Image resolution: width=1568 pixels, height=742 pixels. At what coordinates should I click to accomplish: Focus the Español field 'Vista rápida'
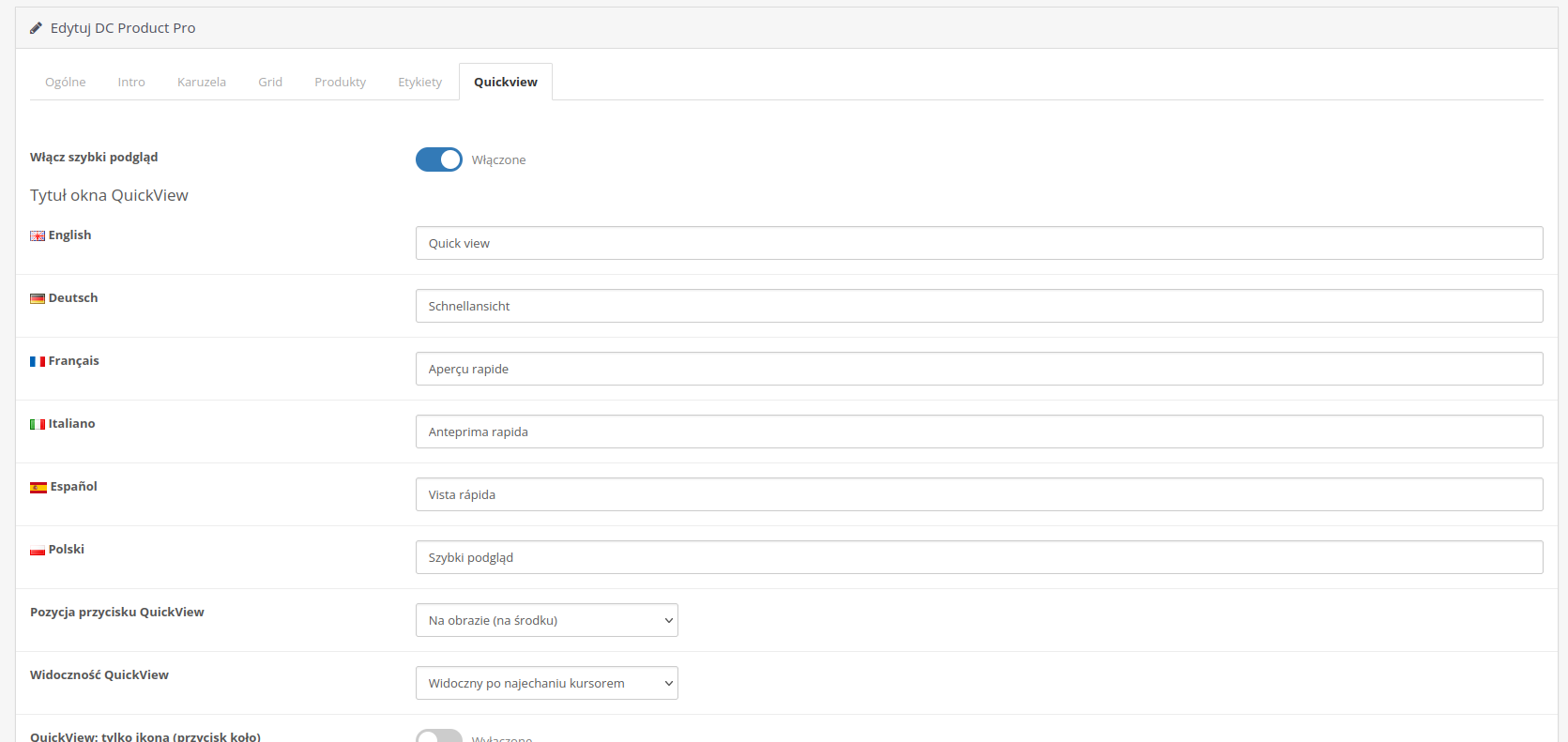(x=980, y=494)
